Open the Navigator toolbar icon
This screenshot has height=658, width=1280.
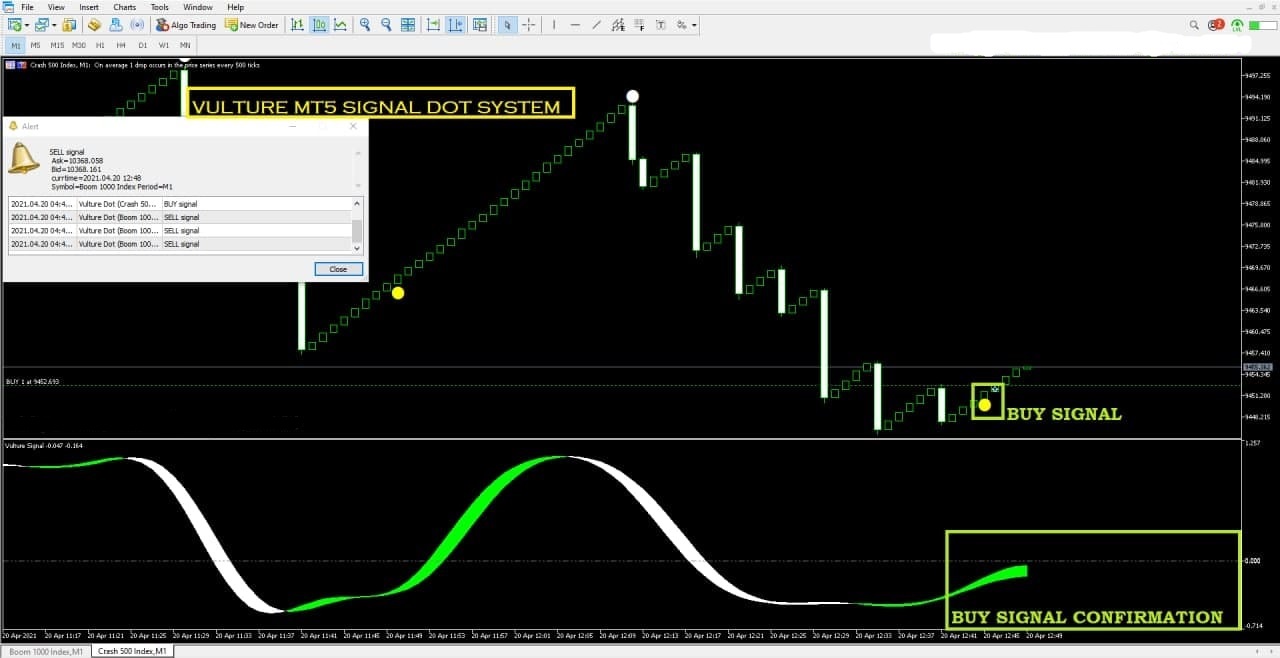coord(115,24)
